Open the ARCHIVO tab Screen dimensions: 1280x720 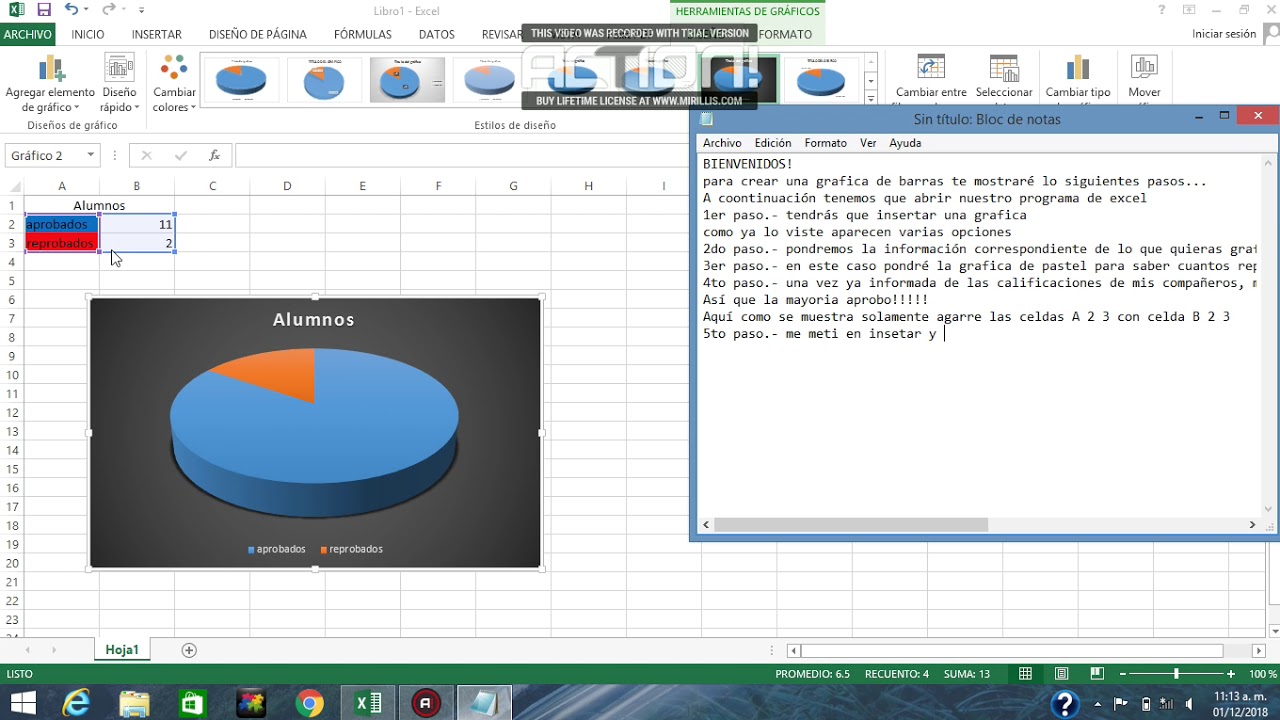point(28,34)
